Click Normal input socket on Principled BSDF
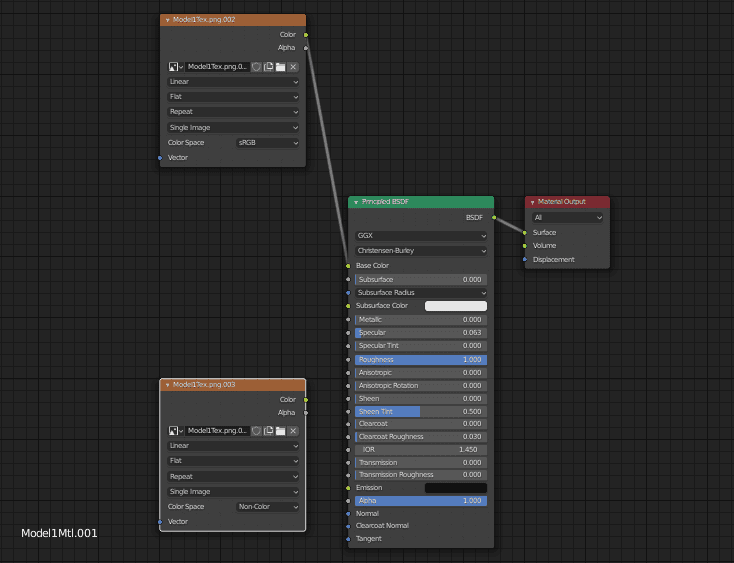This screenshot has height=563, width=734. click(x=348, y=514)
